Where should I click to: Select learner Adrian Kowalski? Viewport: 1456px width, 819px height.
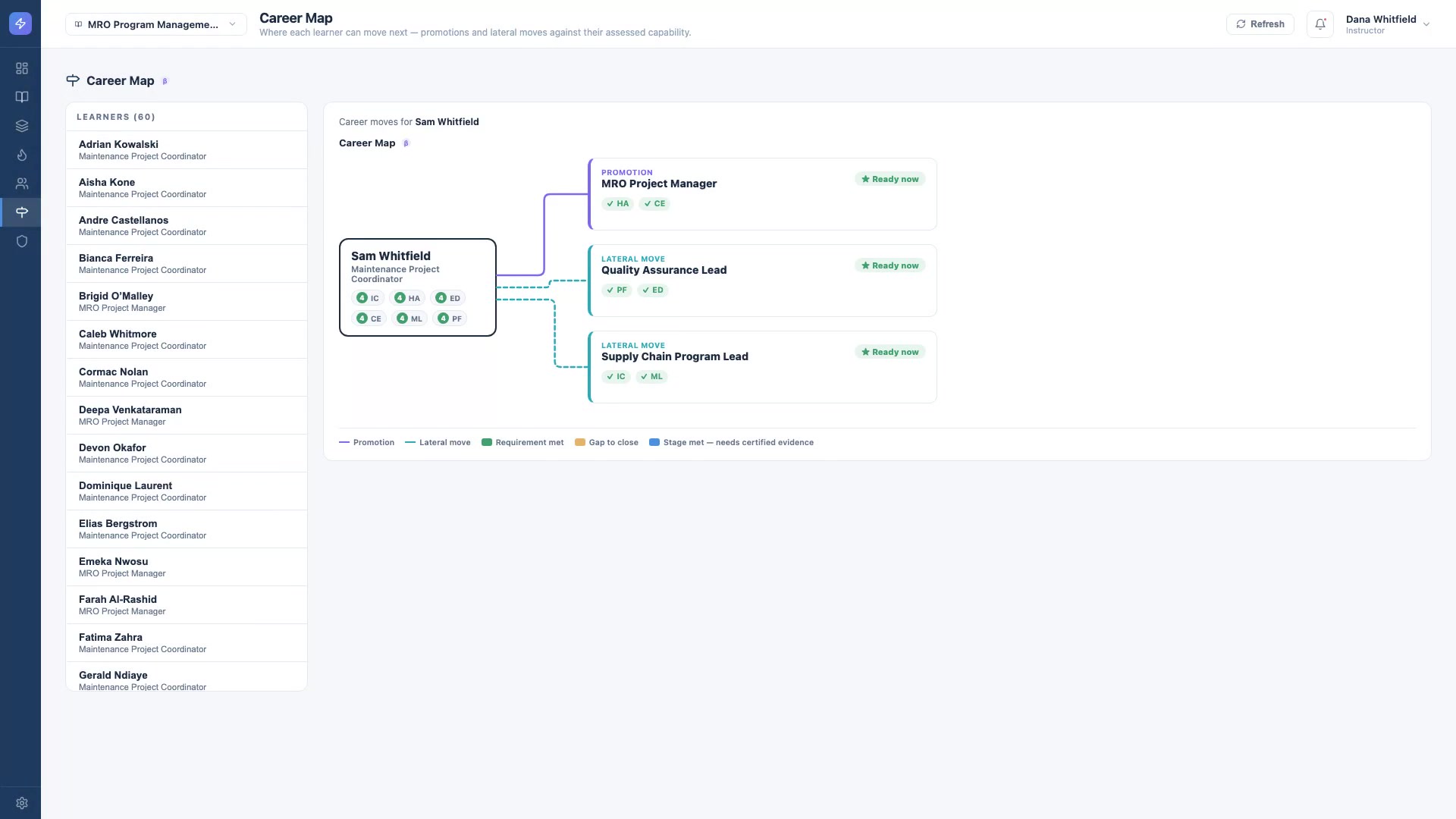tap(187, 150)
